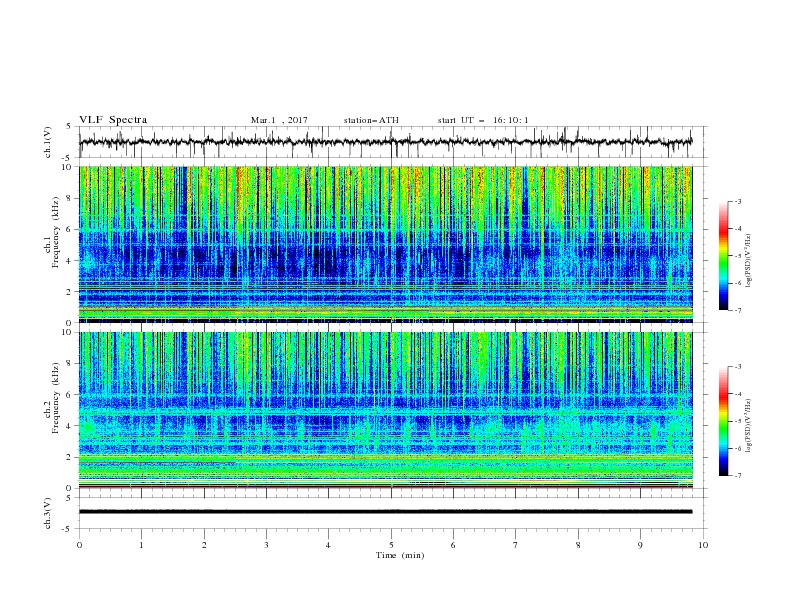Click the ch.3 black voltage trace
This screenshot has height=612, width=792.
pyautogui.click(x=385, y=512)
